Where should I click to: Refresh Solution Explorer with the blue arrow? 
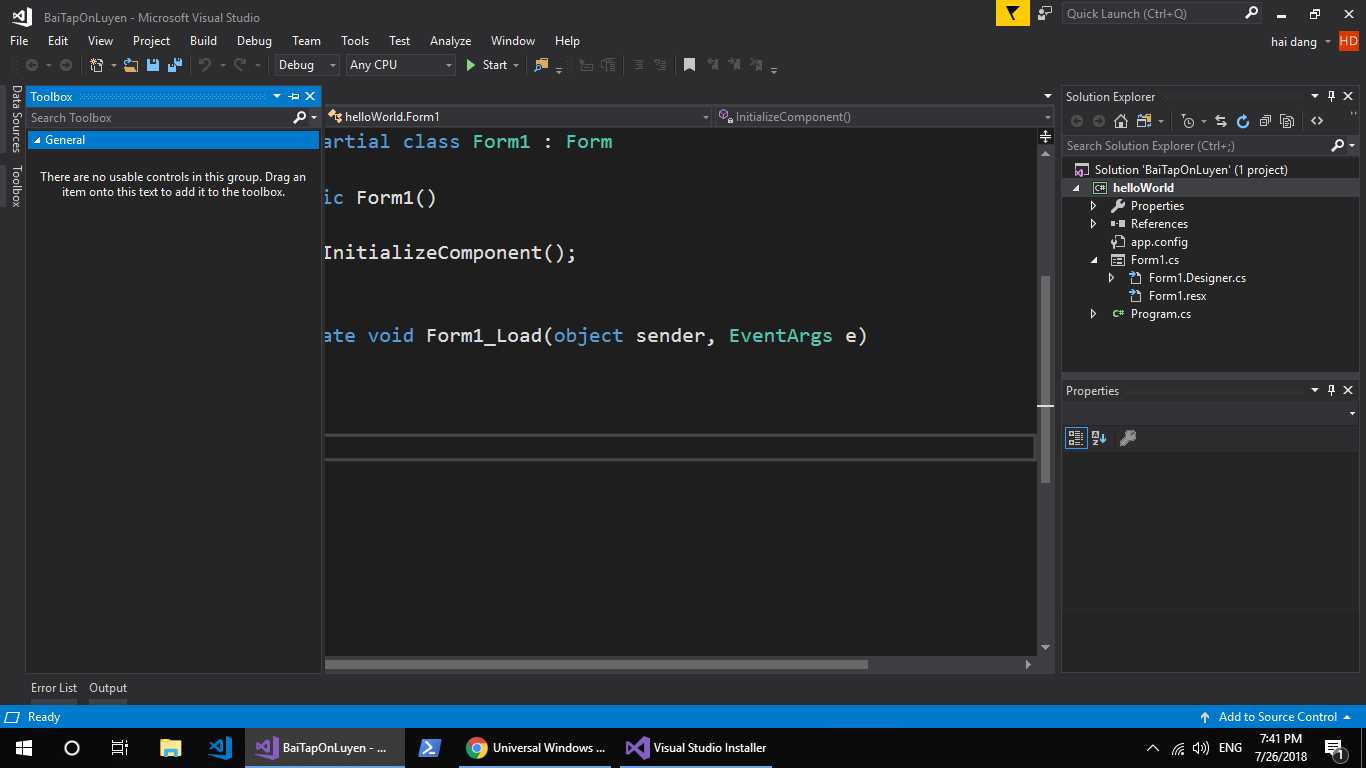[1243, 121]
